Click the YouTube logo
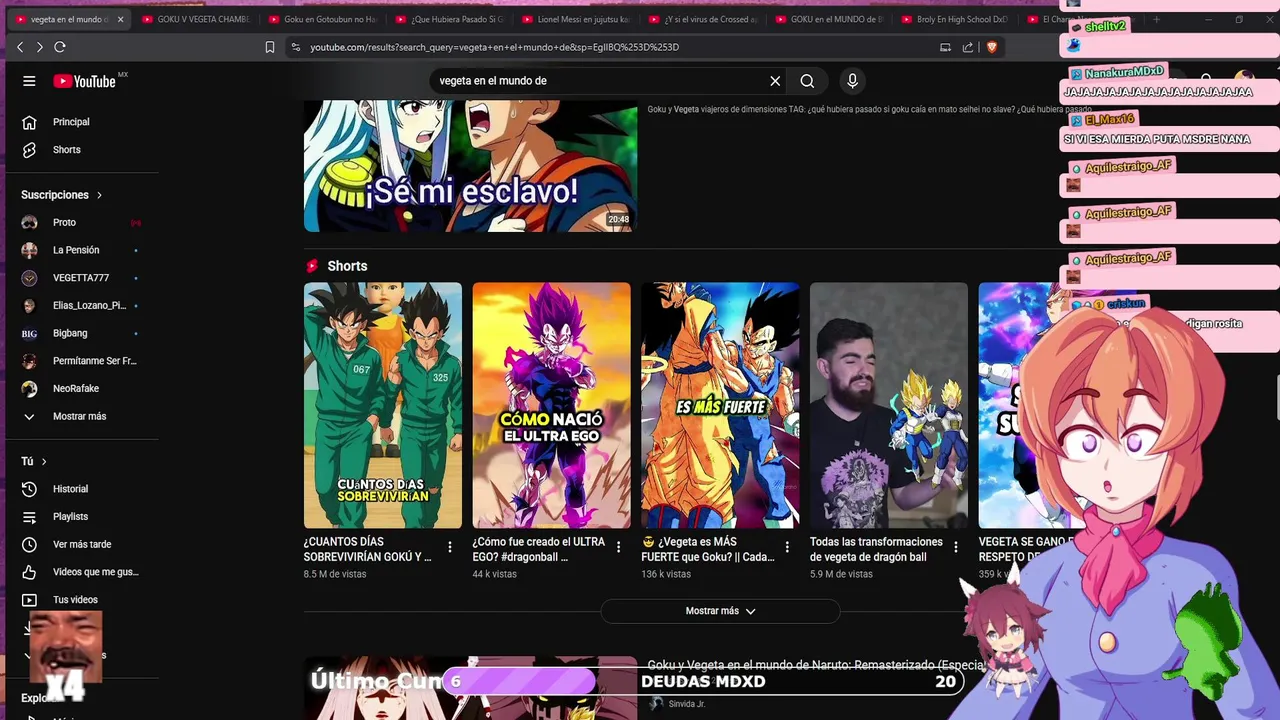 pyautogui.click(x=85, y=81)
